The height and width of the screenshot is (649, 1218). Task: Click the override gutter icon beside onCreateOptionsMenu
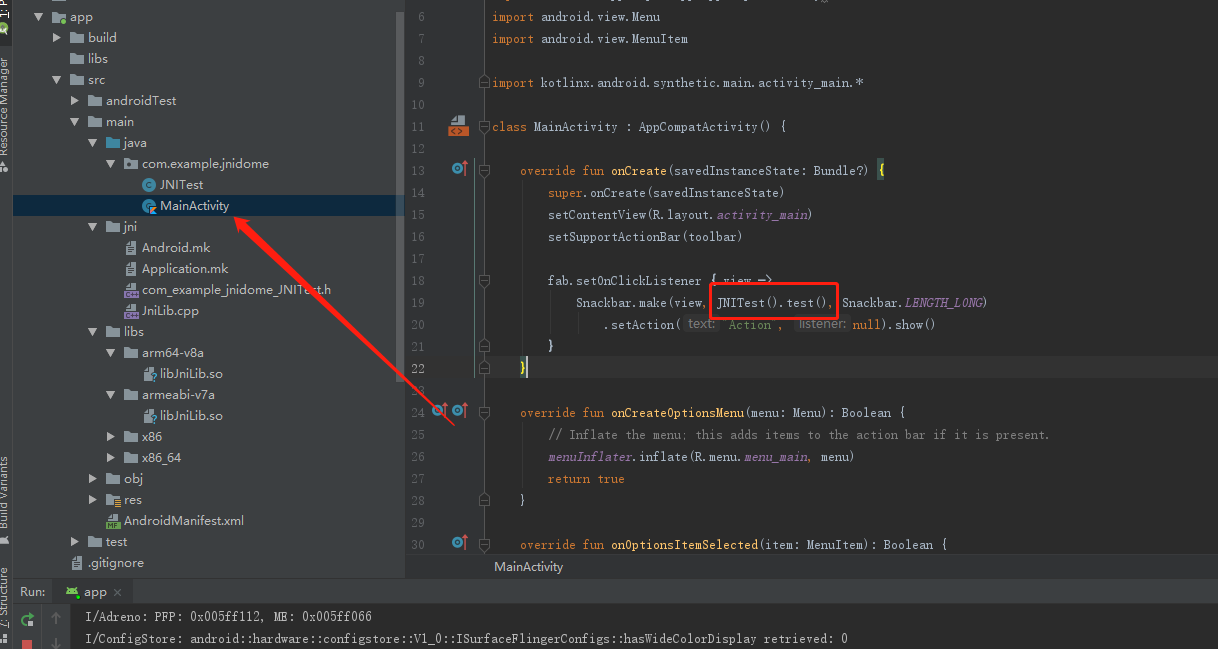point(459,411)
